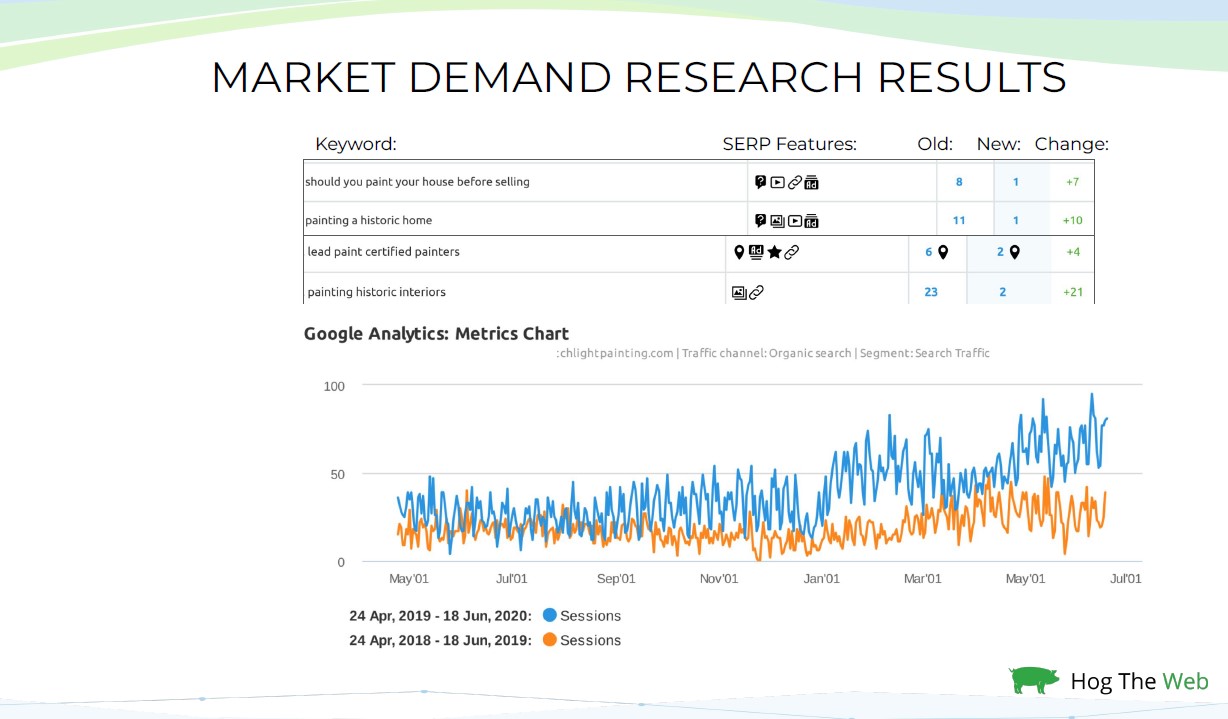Click the blue Sessions legend dot

pyautogui.click(x=549, y=615)
